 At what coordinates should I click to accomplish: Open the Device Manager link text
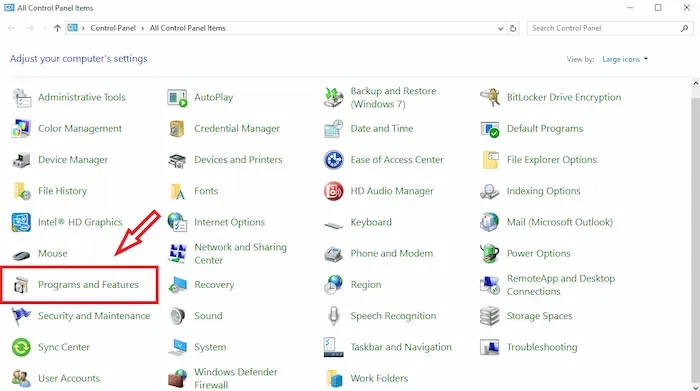point(73,160)
